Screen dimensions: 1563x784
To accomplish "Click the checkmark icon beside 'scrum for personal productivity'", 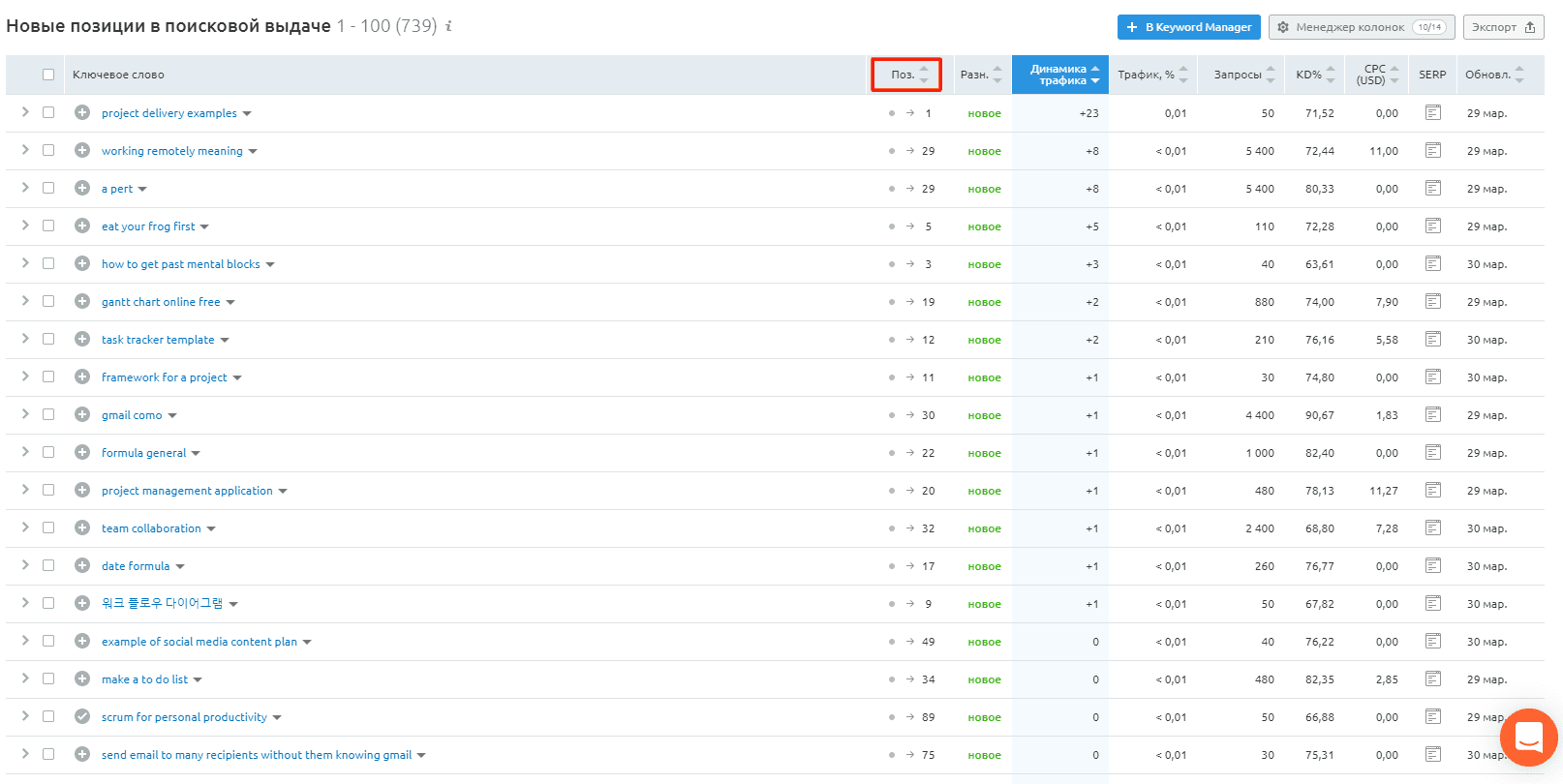I will [x=82, y=717].
